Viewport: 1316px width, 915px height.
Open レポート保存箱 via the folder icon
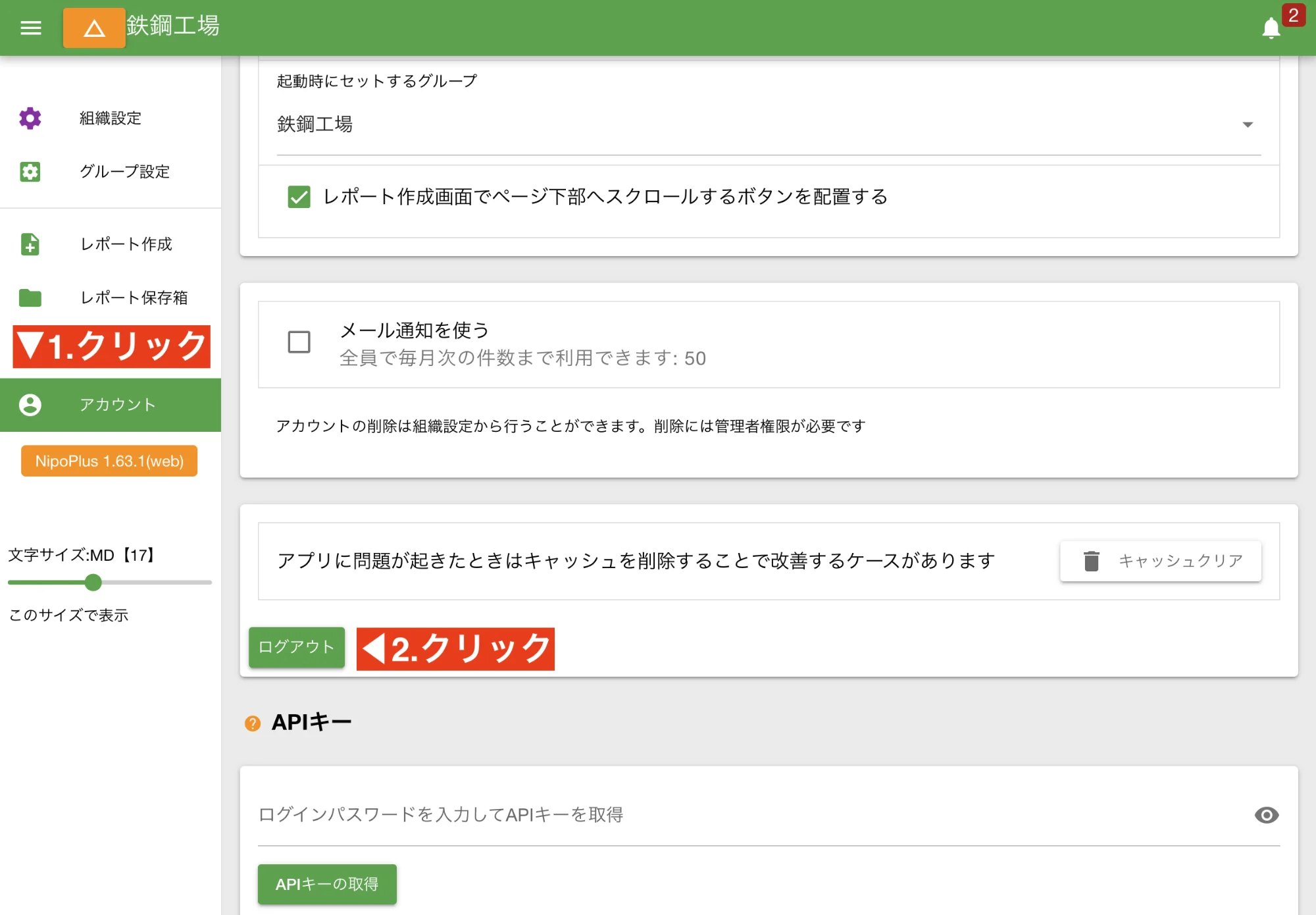tap(29, 298)
